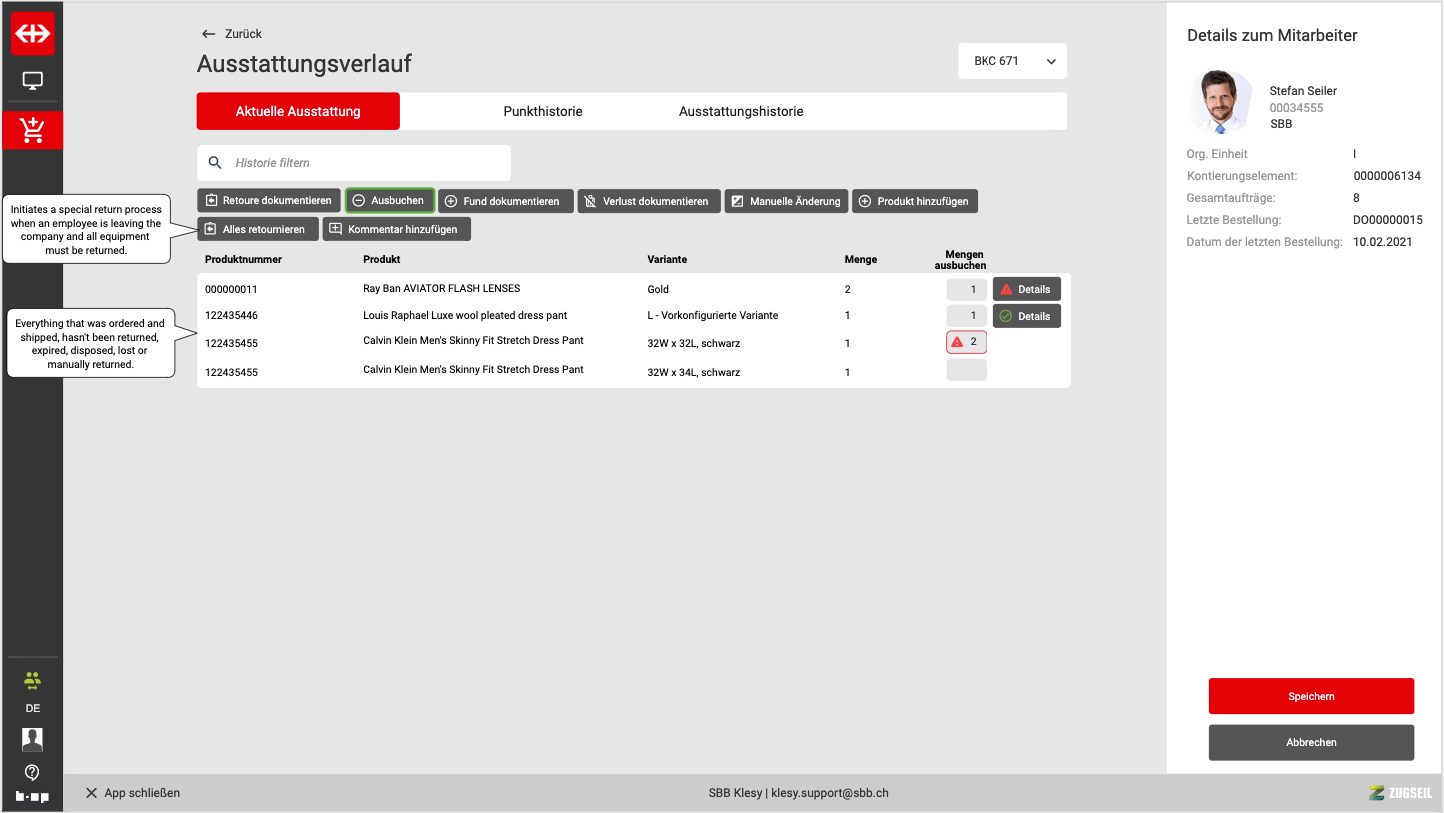Click quantity field with warning value 2
Viewport: 1444px width, 813px height.
click(x=966, y=342)
